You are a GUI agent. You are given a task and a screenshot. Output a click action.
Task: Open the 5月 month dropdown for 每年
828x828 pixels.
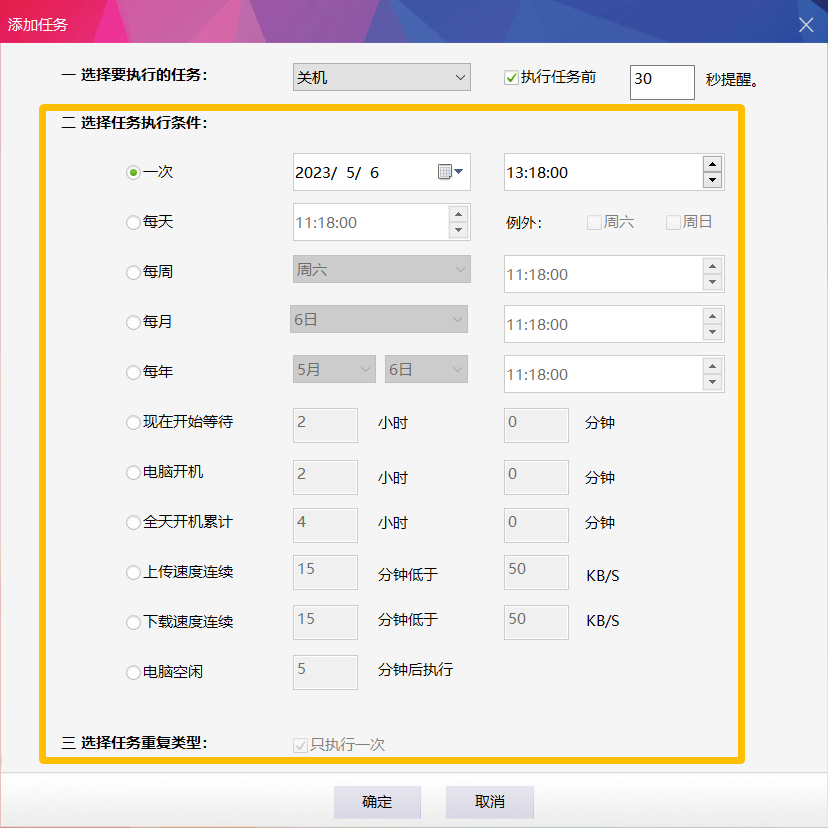334,369
